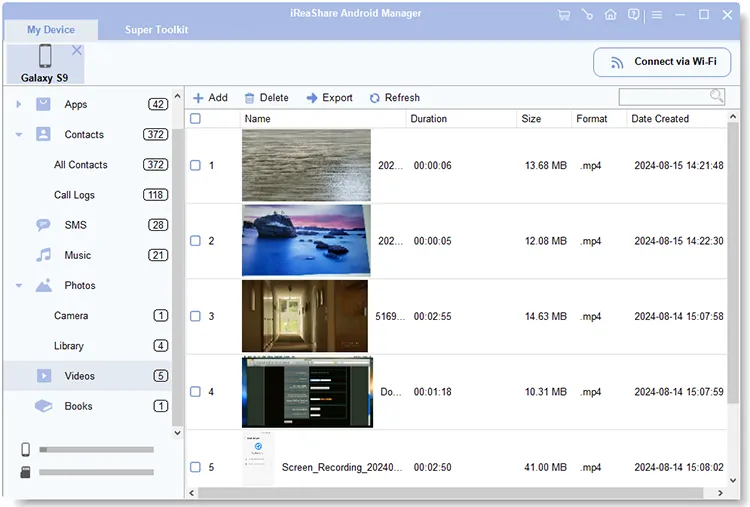Viewport: 750px width, 507px height.
Task: Click Screen_Recording_20240... file name
Action: [342, 467]
